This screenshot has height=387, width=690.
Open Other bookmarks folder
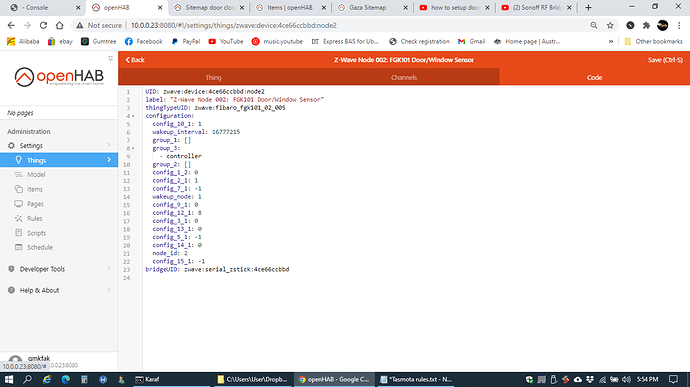click(x=653, y=41)
